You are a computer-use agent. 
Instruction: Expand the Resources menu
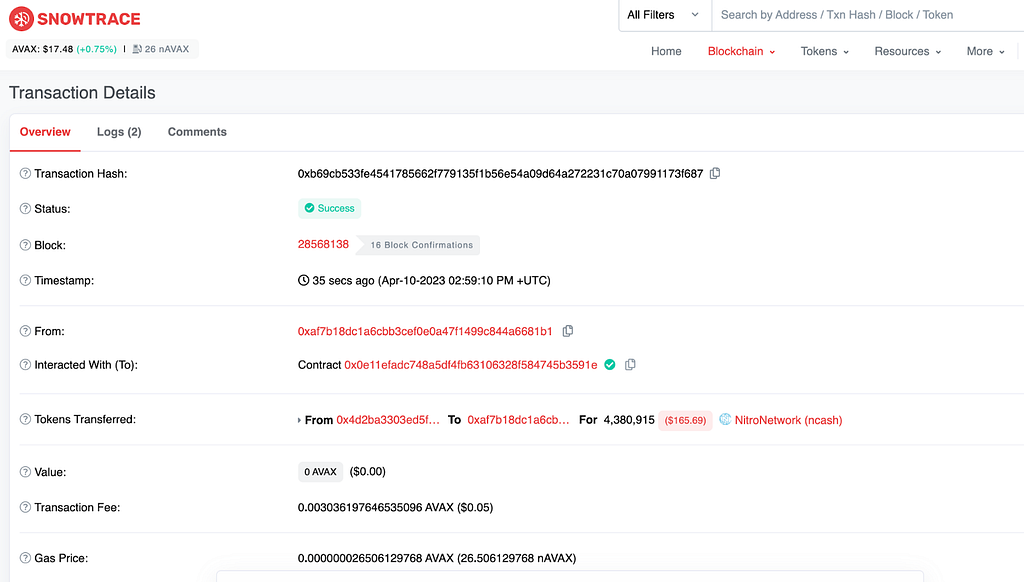(908, 51)
